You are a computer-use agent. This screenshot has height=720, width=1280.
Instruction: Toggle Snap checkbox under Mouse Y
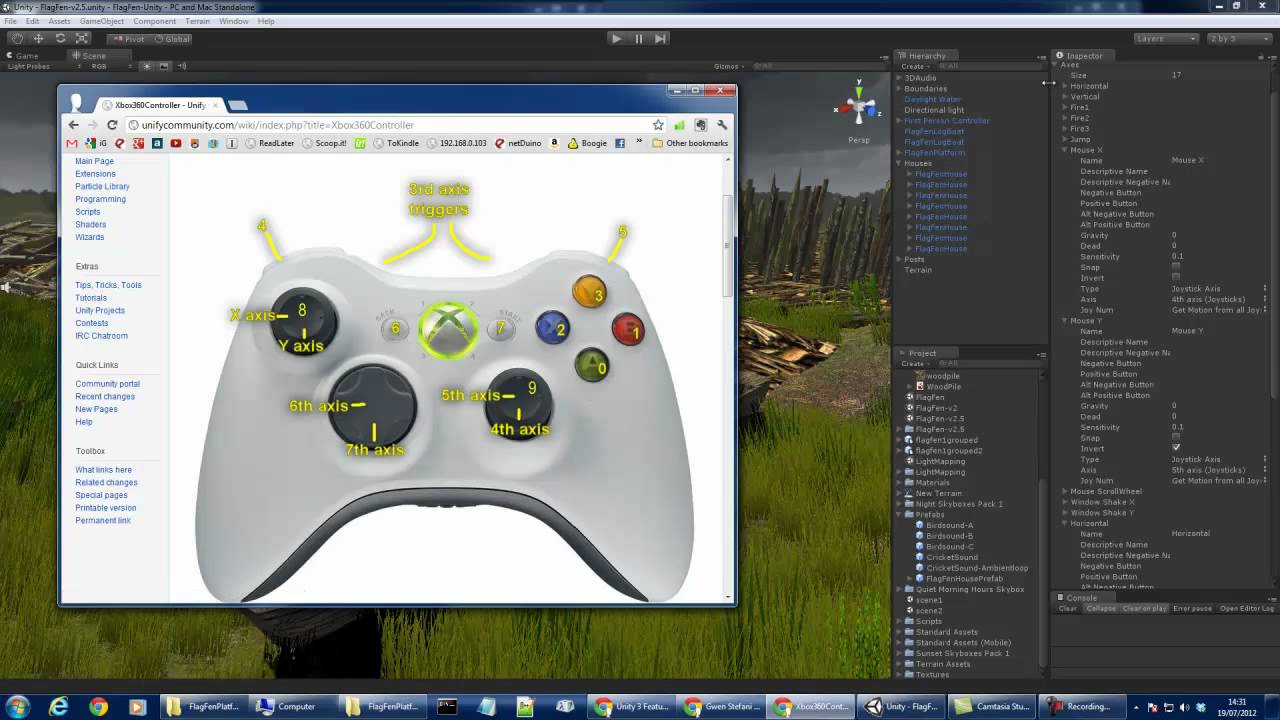click(1176, 438)
